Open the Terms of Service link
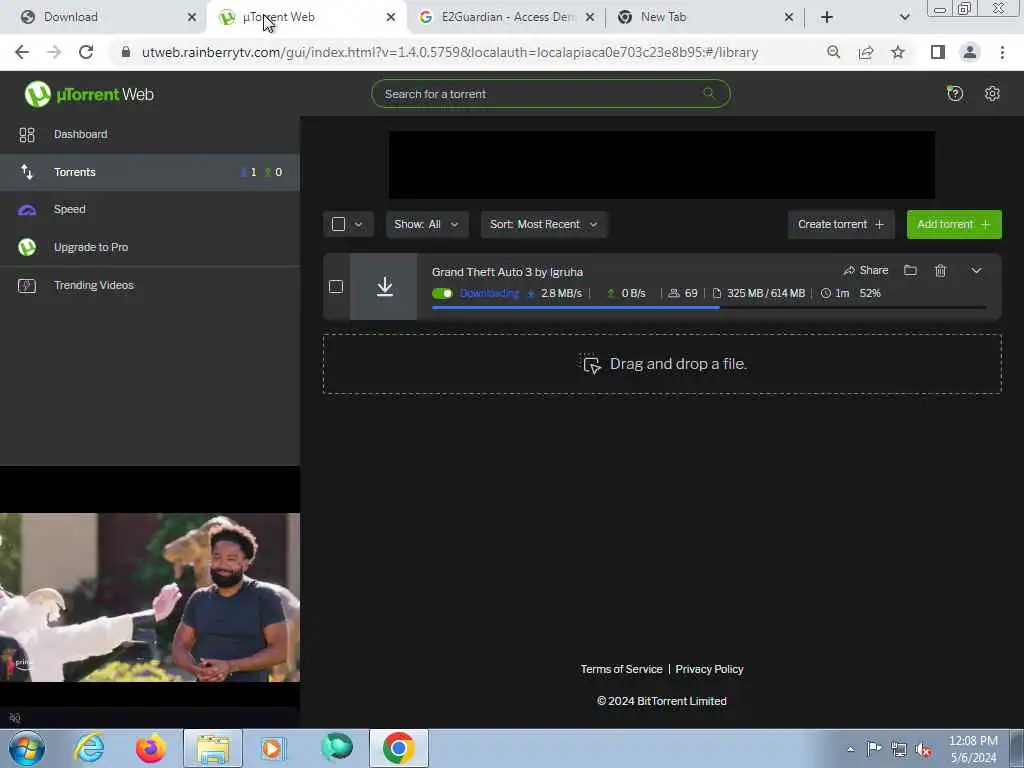Viewport: 1024px width, 768px height. (x=621, y=669)
